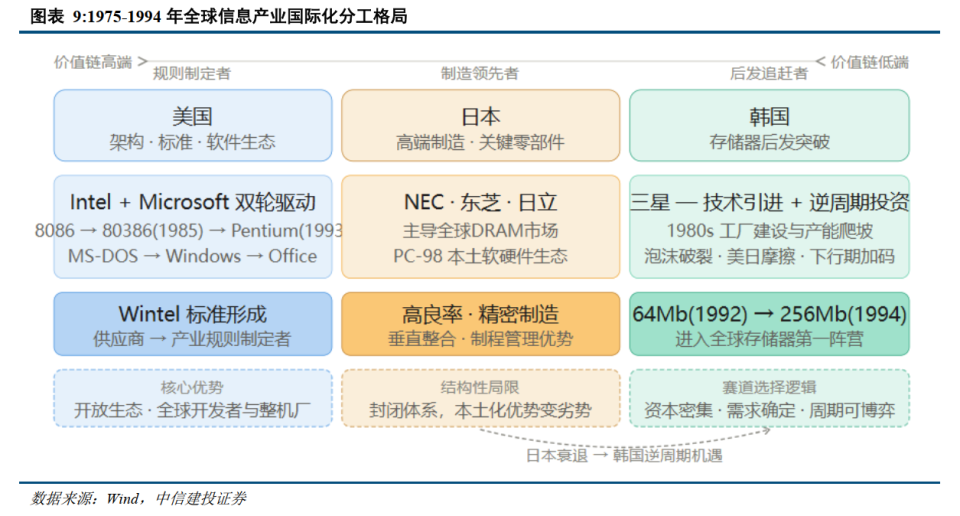Image resolution: width=960 pixels, height=516 pixels.
Task: Click the '后发追赶者' column heading
Action: point(769,74)
